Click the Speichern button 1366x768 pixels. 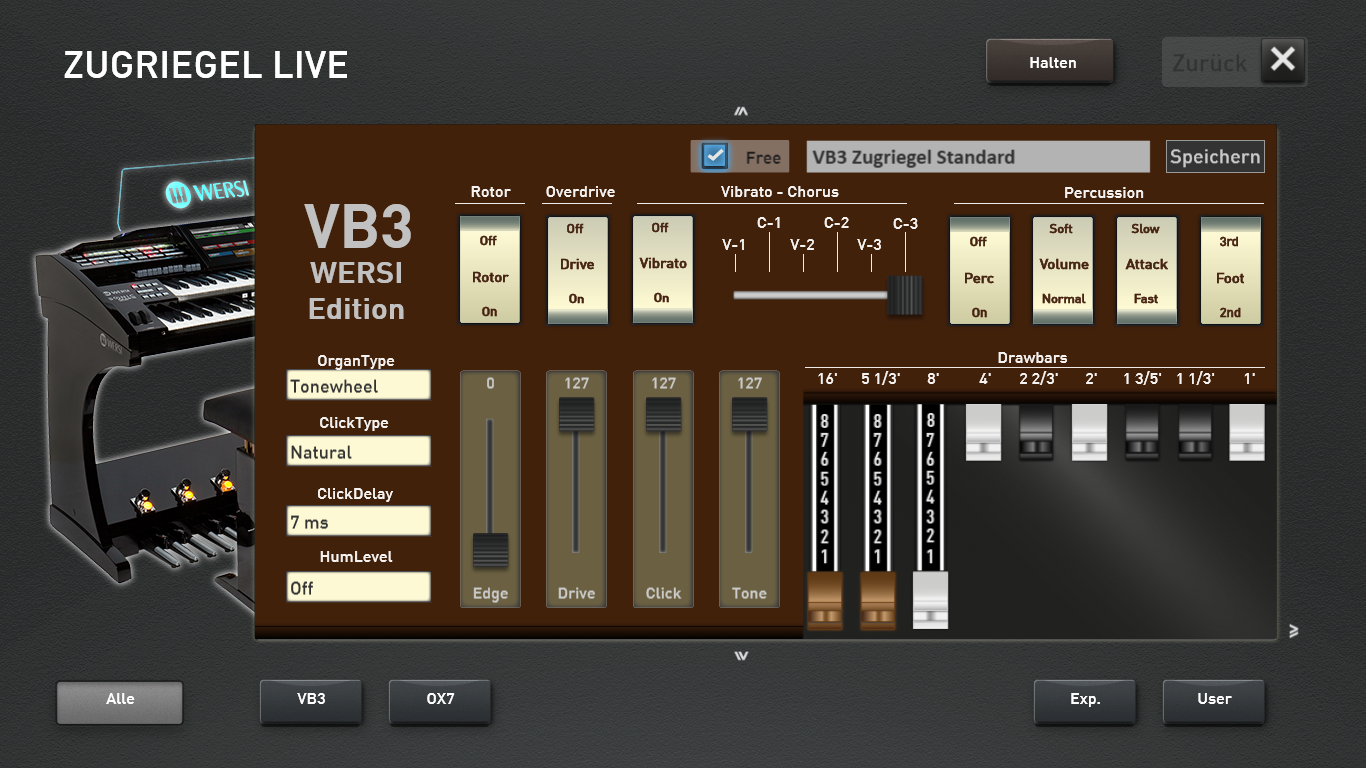[x=1215, y=157]
